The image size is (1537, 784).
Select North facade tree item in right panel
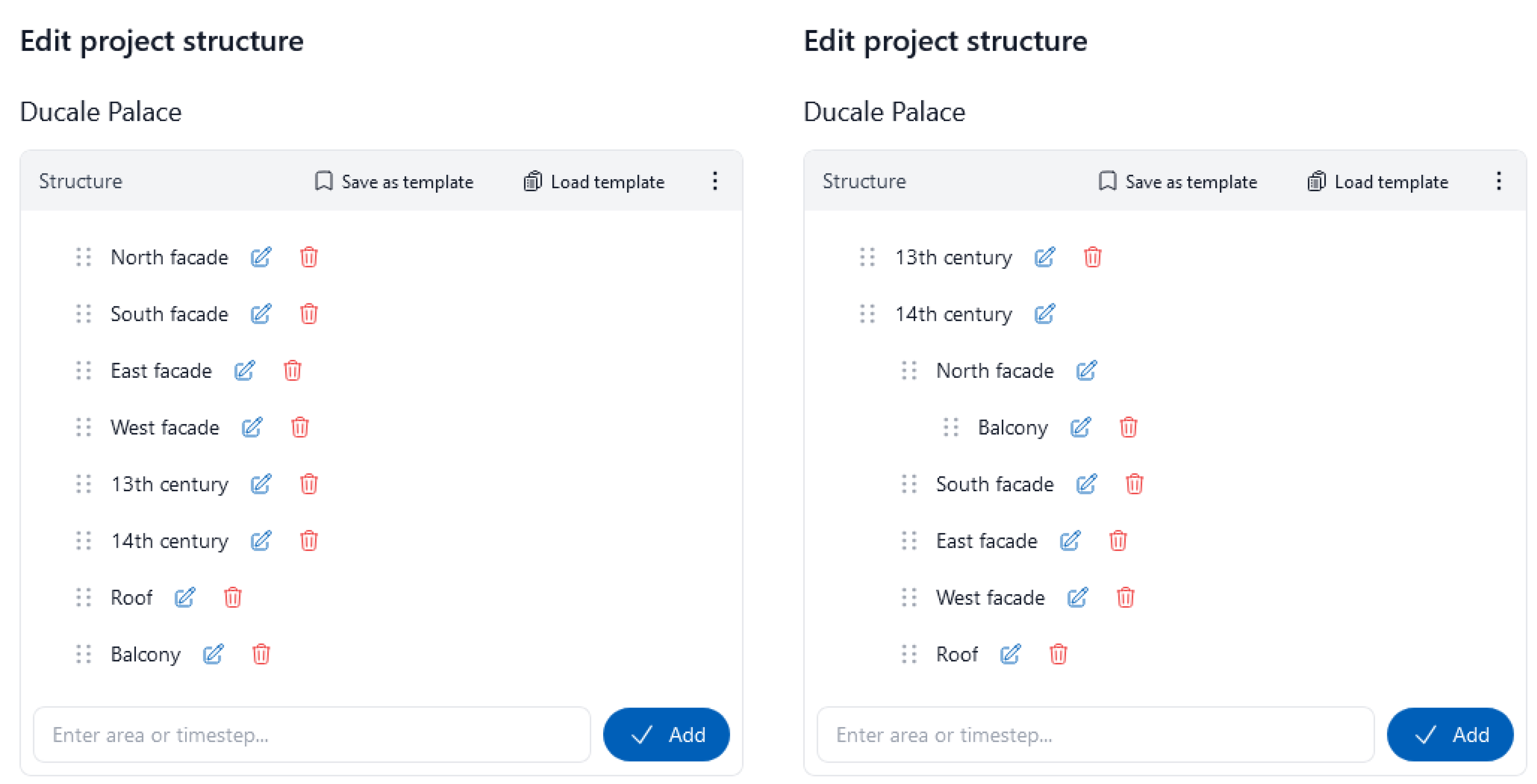coord(994,370)
